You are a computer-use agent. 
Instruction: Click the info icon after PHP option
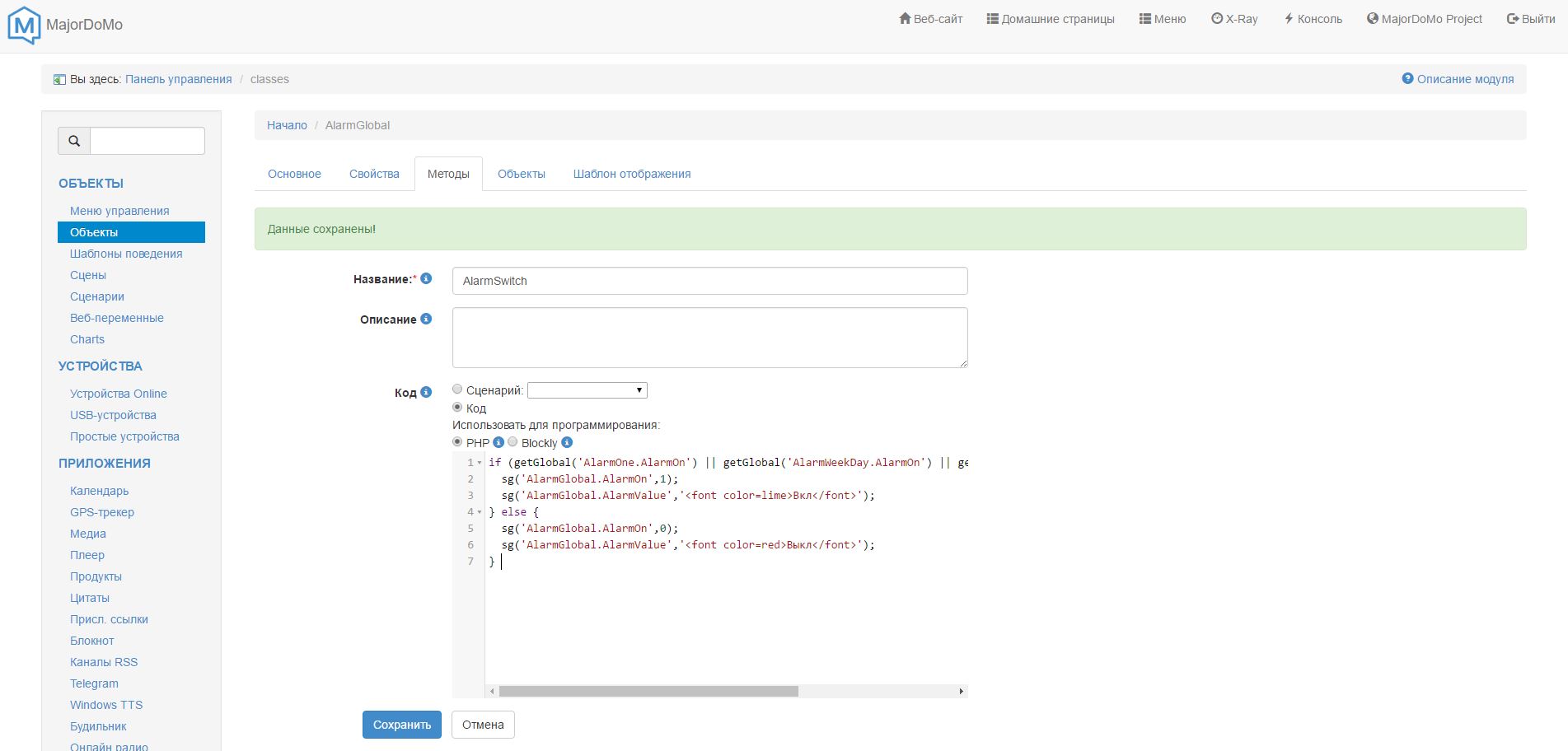498,443
